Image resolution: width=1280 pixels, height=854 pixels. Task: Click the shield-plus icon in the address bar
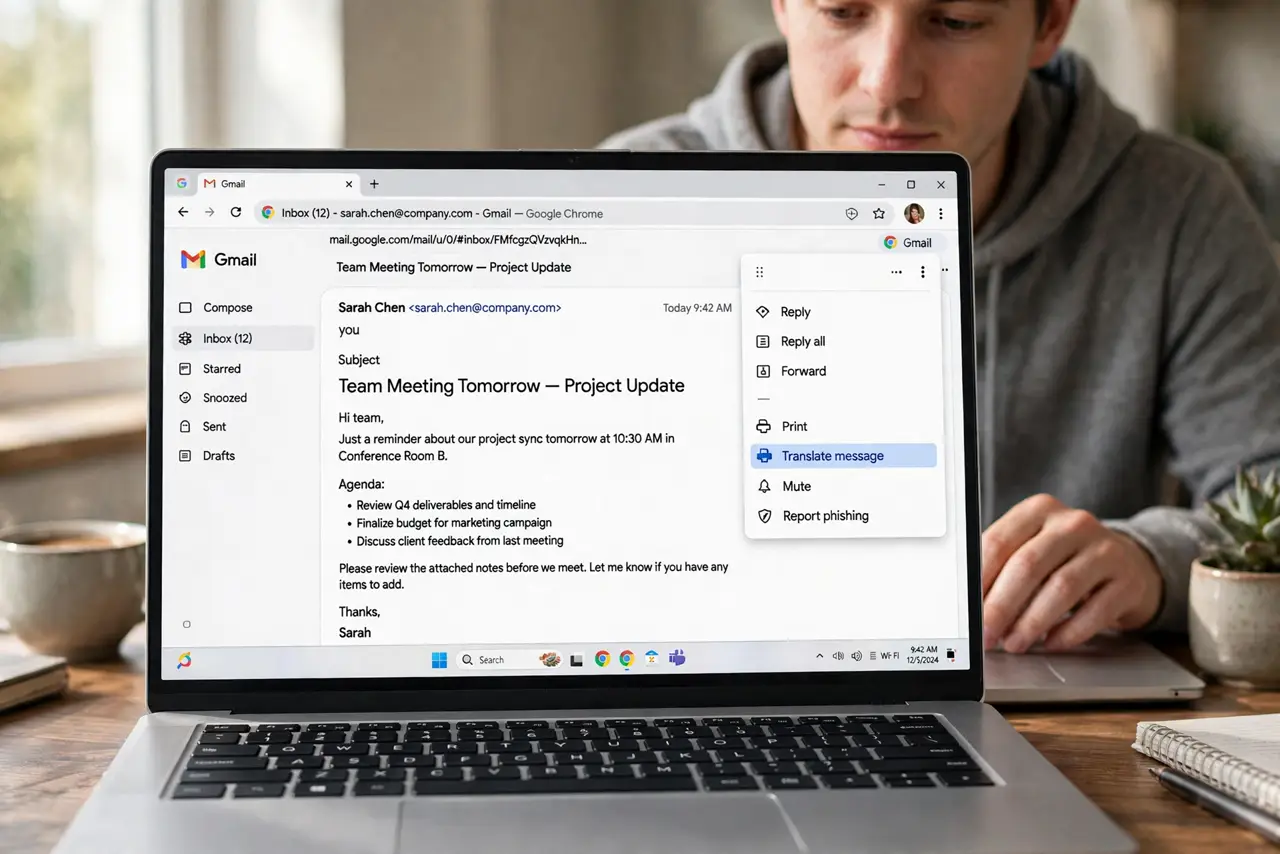[x=852, y=213]
